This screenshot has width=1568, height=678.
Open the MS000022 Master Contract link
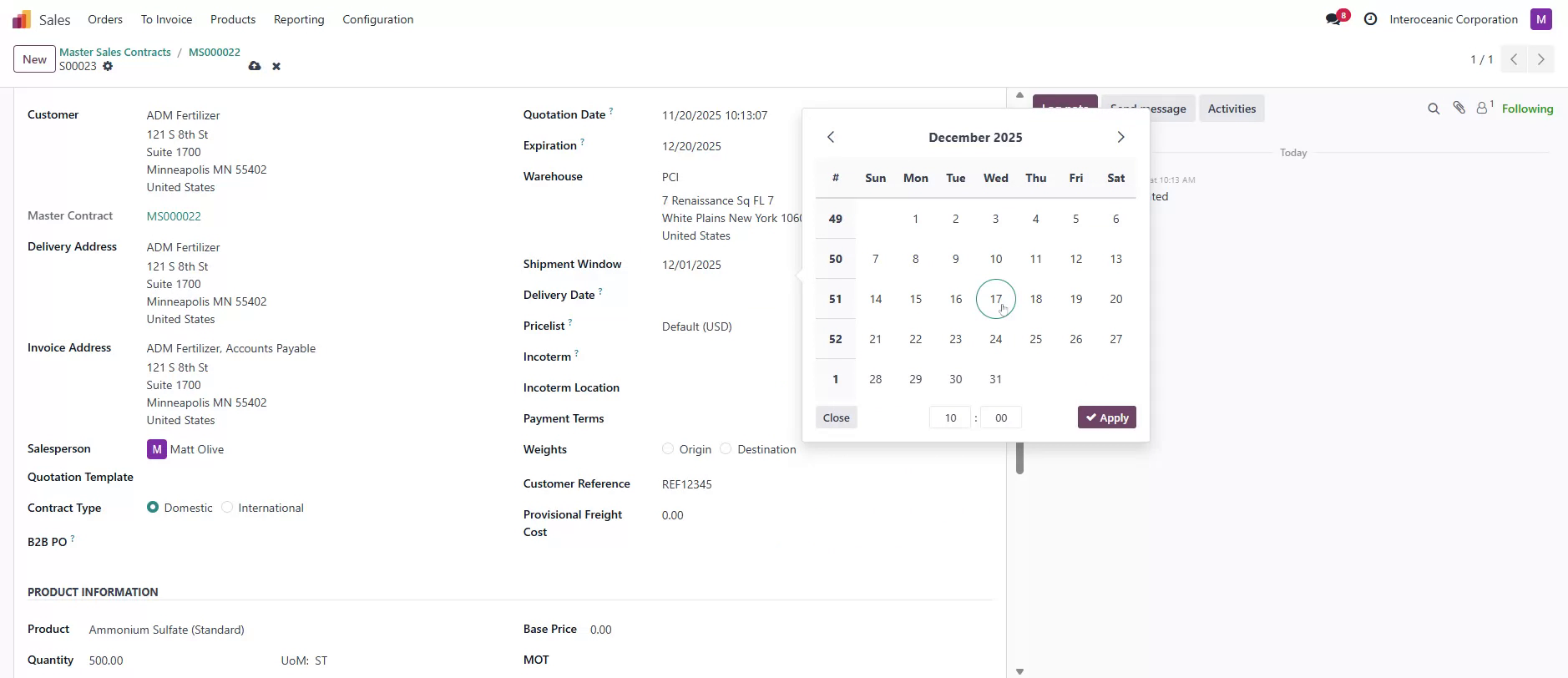[x=174, y=216]
